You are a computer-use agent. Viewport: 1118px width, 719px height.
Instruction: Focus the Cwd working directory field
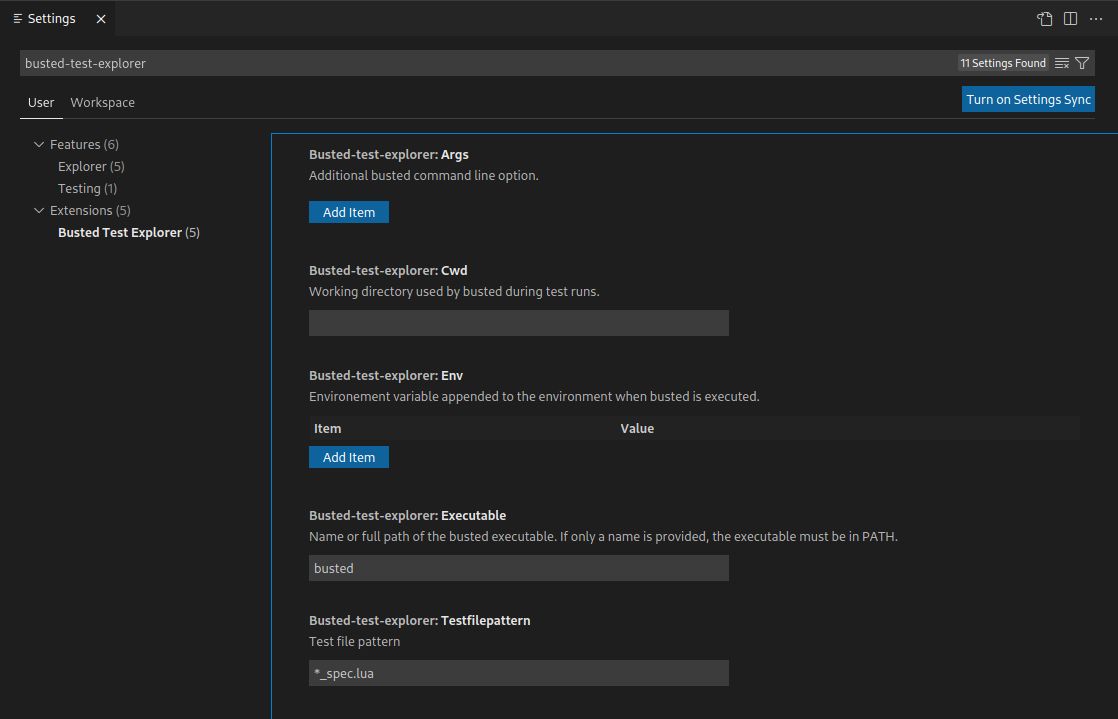point(518,323)
